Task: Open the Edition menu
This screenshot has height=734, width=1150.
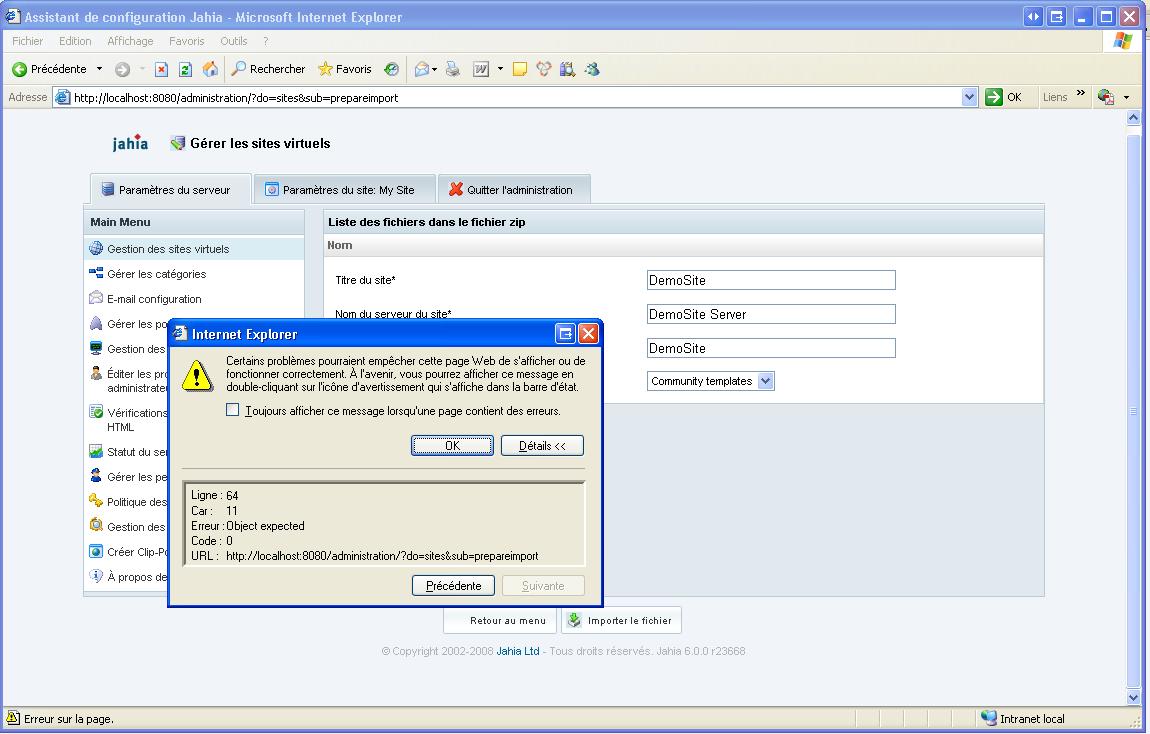Action: [75, 41]
